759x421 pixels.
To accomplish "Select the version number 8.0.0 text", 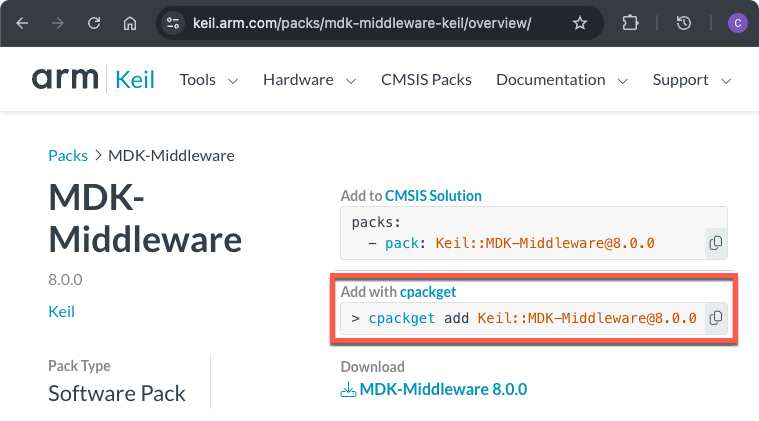I will click(x=65, y=280).
